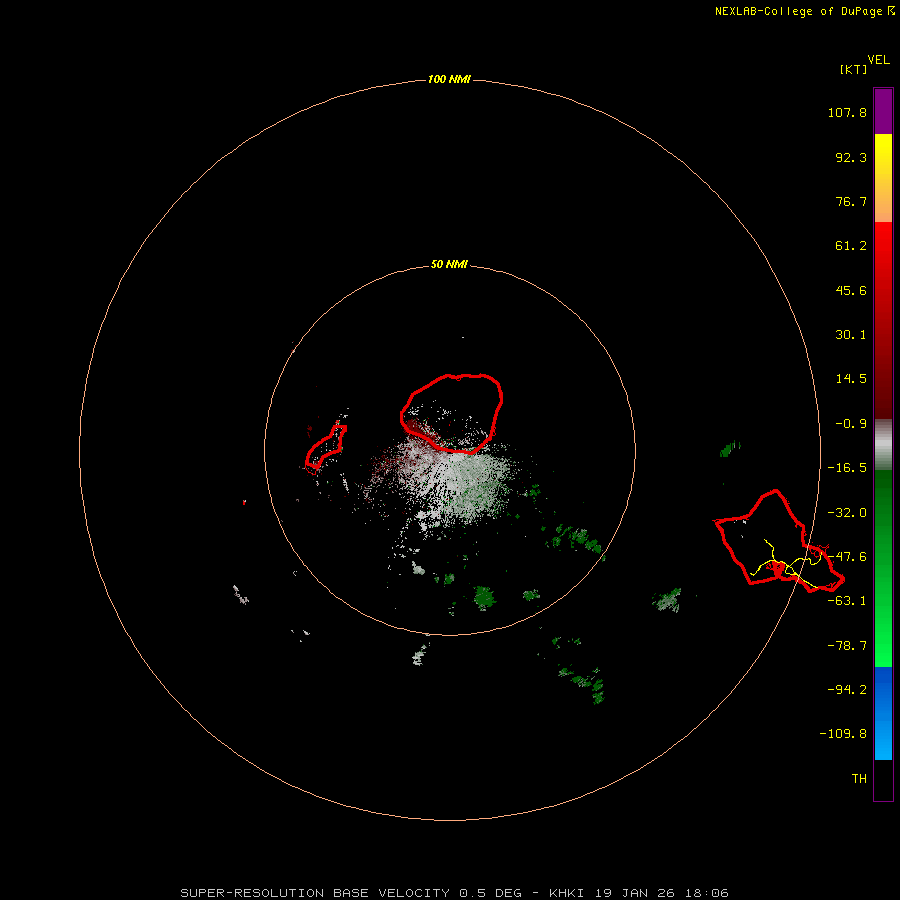Screen dimensions: 900x900
Task: Click the 76.7 velocity scale value
Action: (851, 201)
